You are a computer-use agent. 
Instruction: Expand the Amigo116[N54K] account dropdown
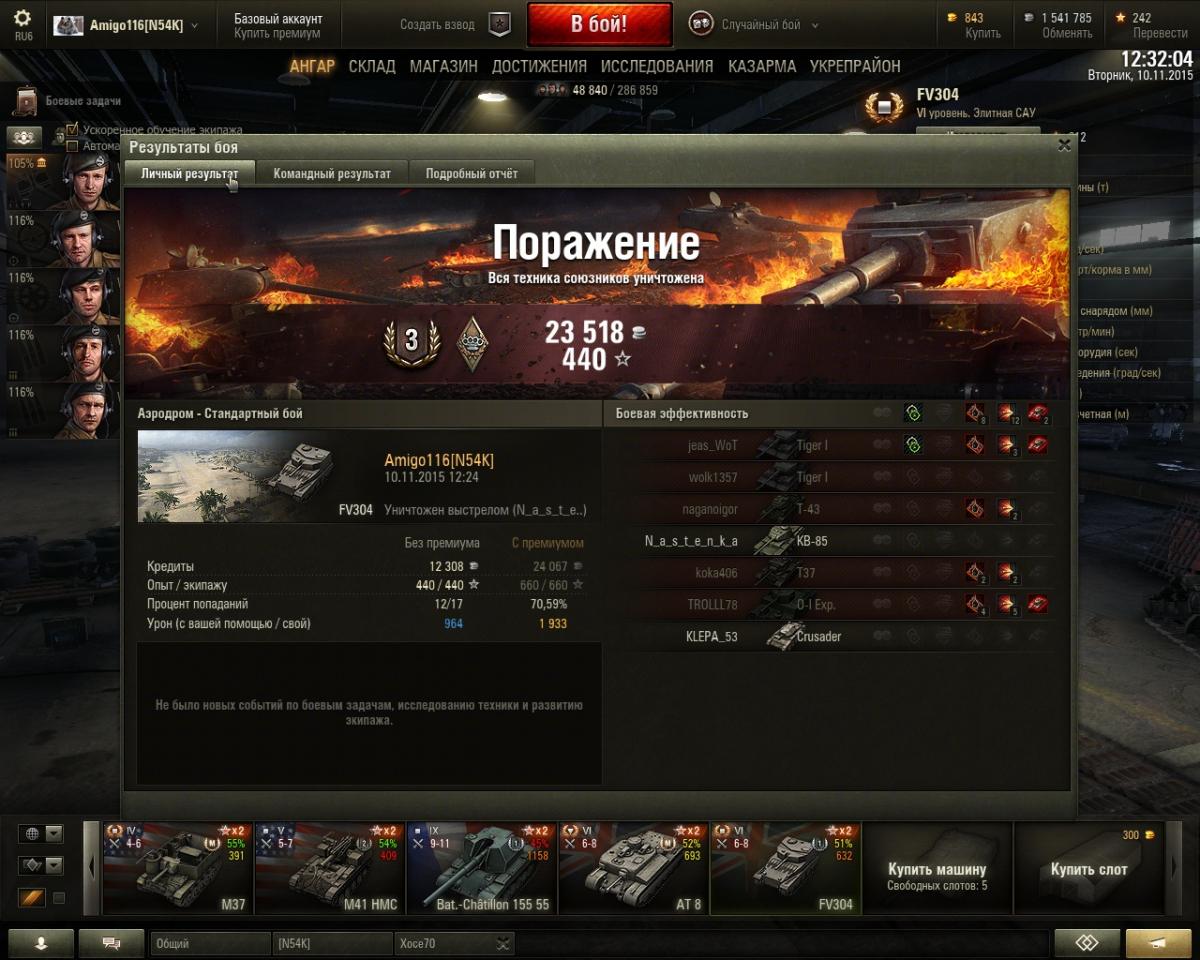click(x=194, y=25)
